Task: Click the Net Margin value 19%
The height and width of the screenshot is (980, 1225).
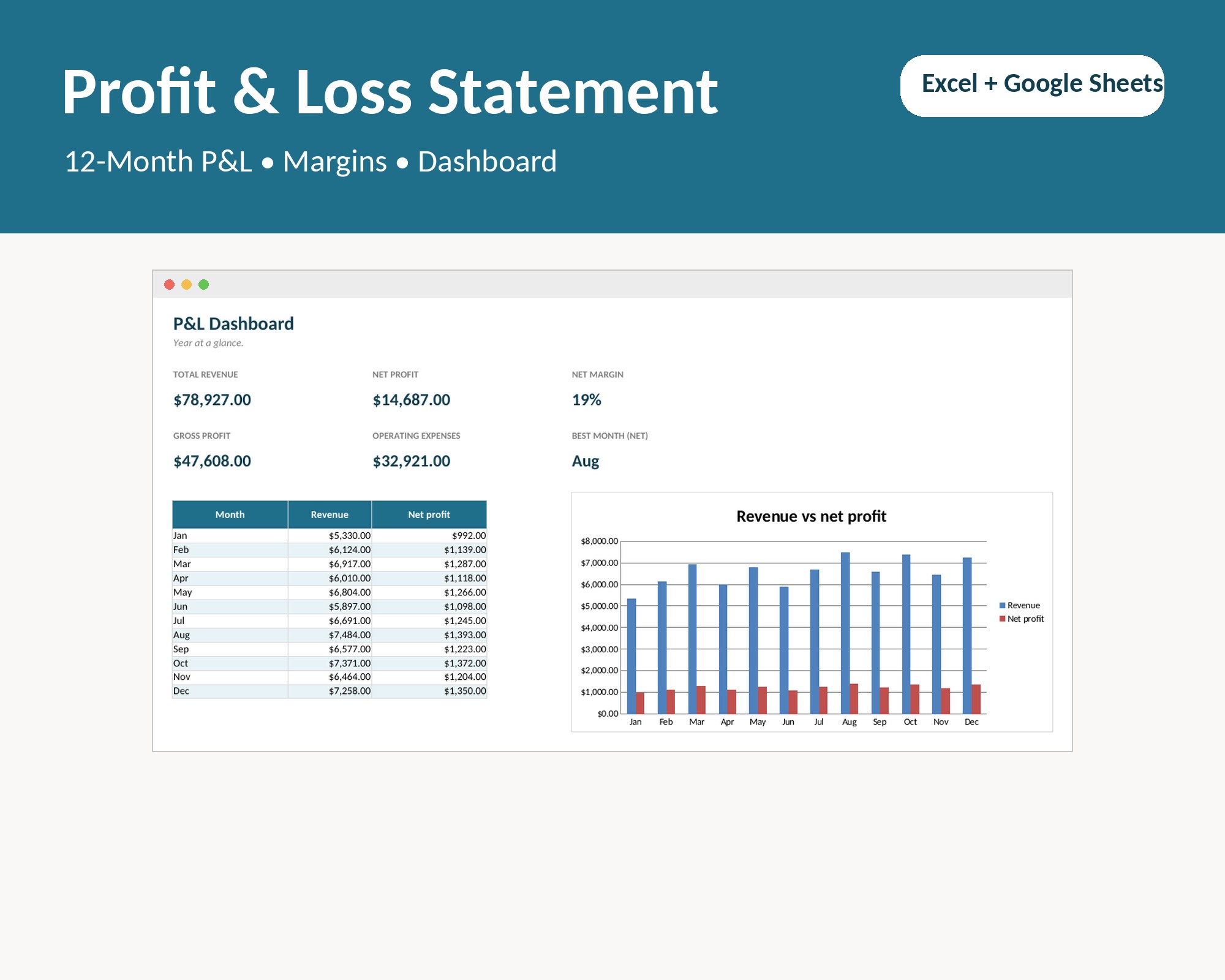Action: pyautogui.click(x=586, y=400)
